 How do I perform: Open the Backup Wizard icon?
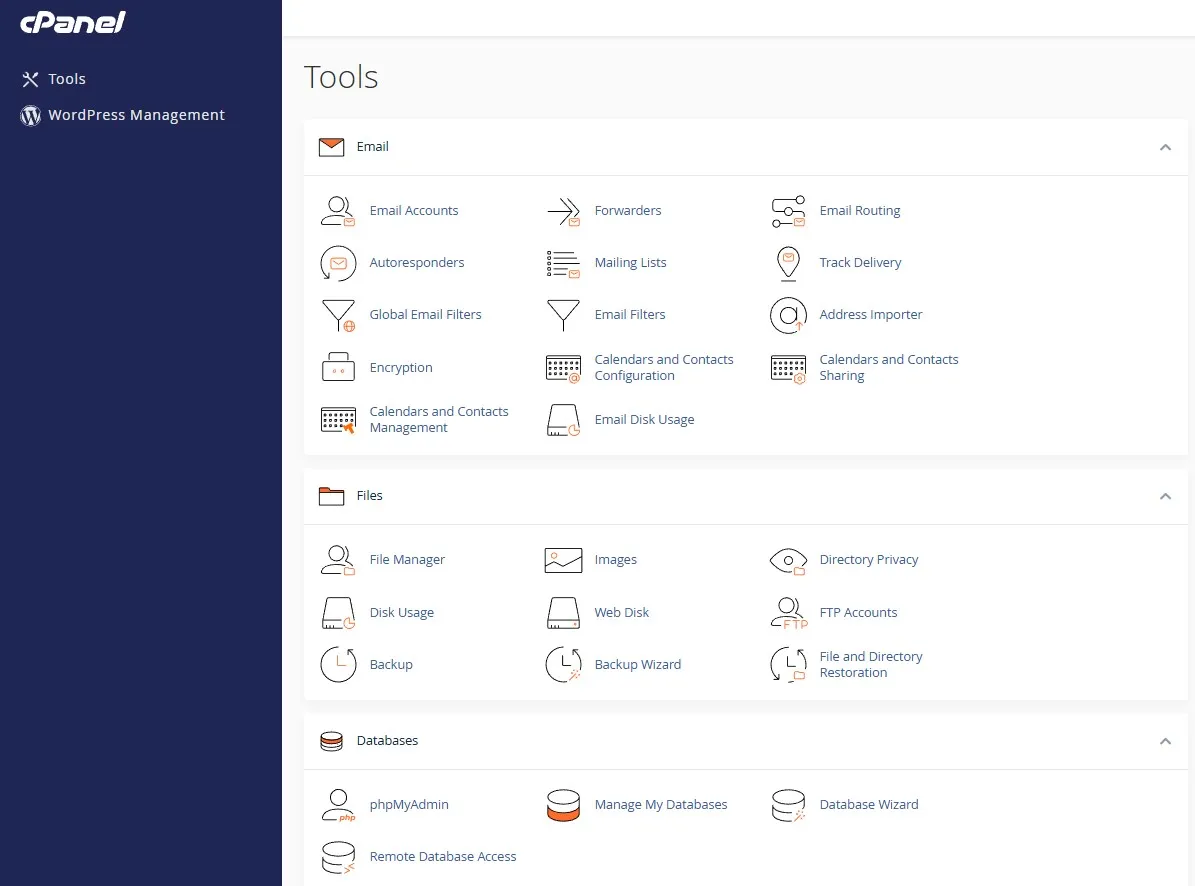click(563, 664)
